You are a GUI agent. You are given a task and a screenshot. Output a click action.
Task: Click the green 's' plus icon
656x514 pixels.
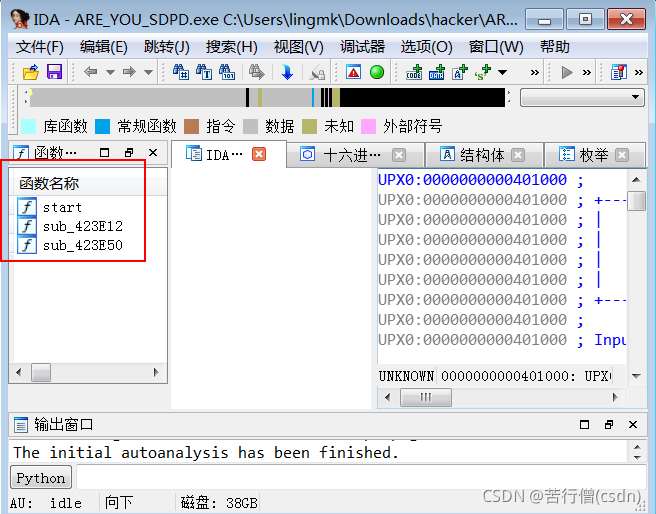(x=482, y=72)
